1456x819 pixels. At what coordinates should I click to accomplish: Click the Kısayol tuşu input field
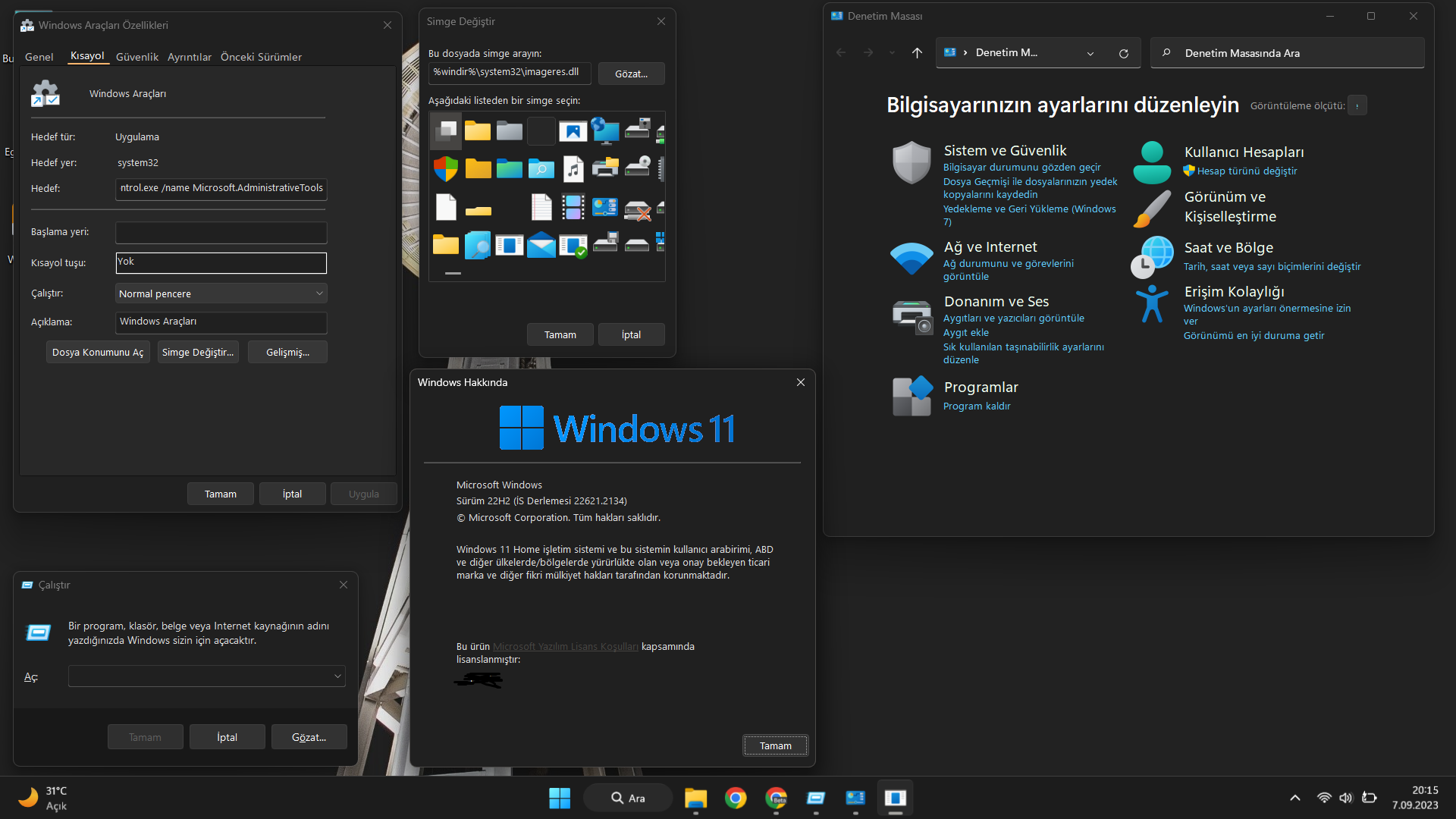coord(221,262)
